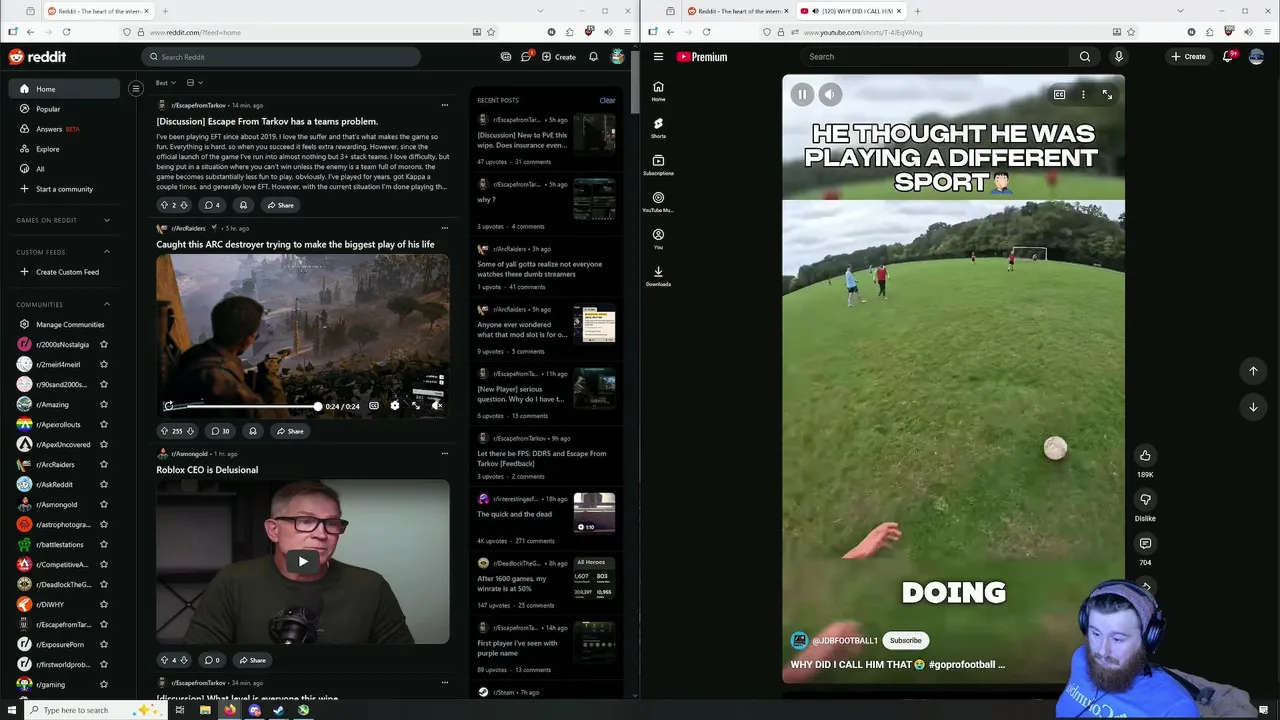Open YouTube Subscriptions in sidebar
This screenshot has height=720, width=1280.
[x=658, y=165]
